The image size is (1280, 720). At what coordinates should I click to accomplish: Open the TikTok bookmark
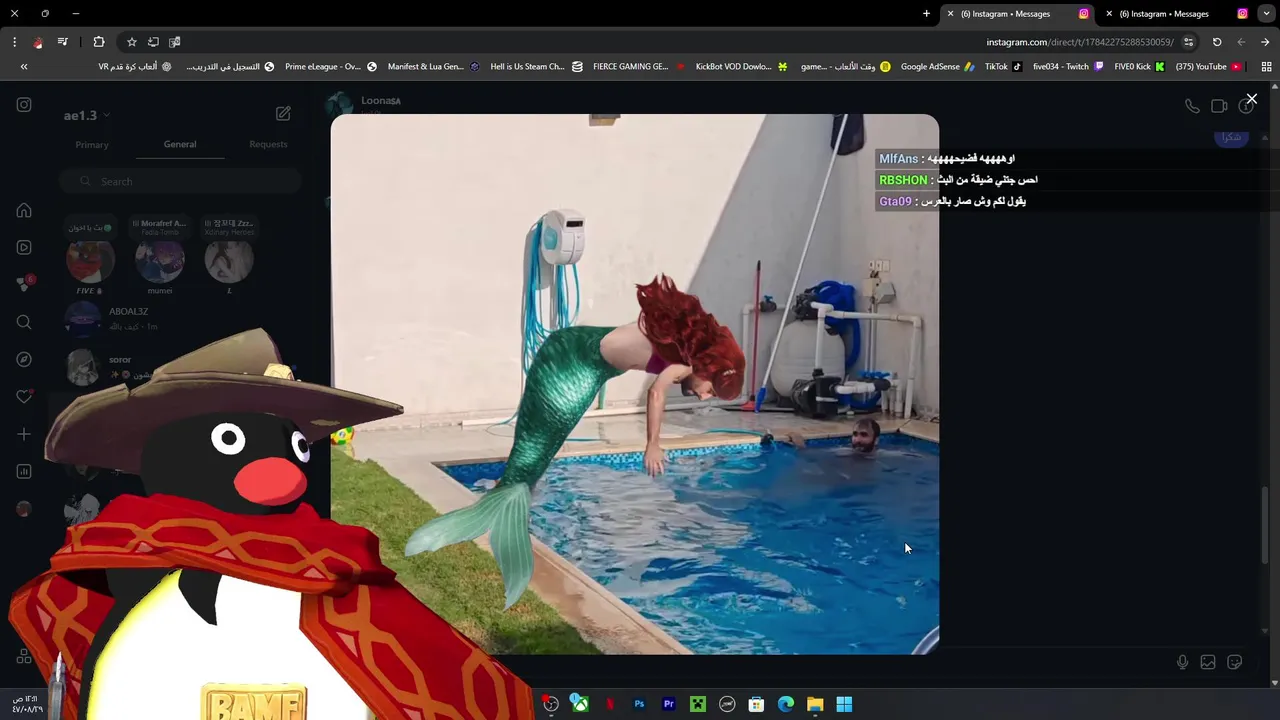(x=1003, y=67)
